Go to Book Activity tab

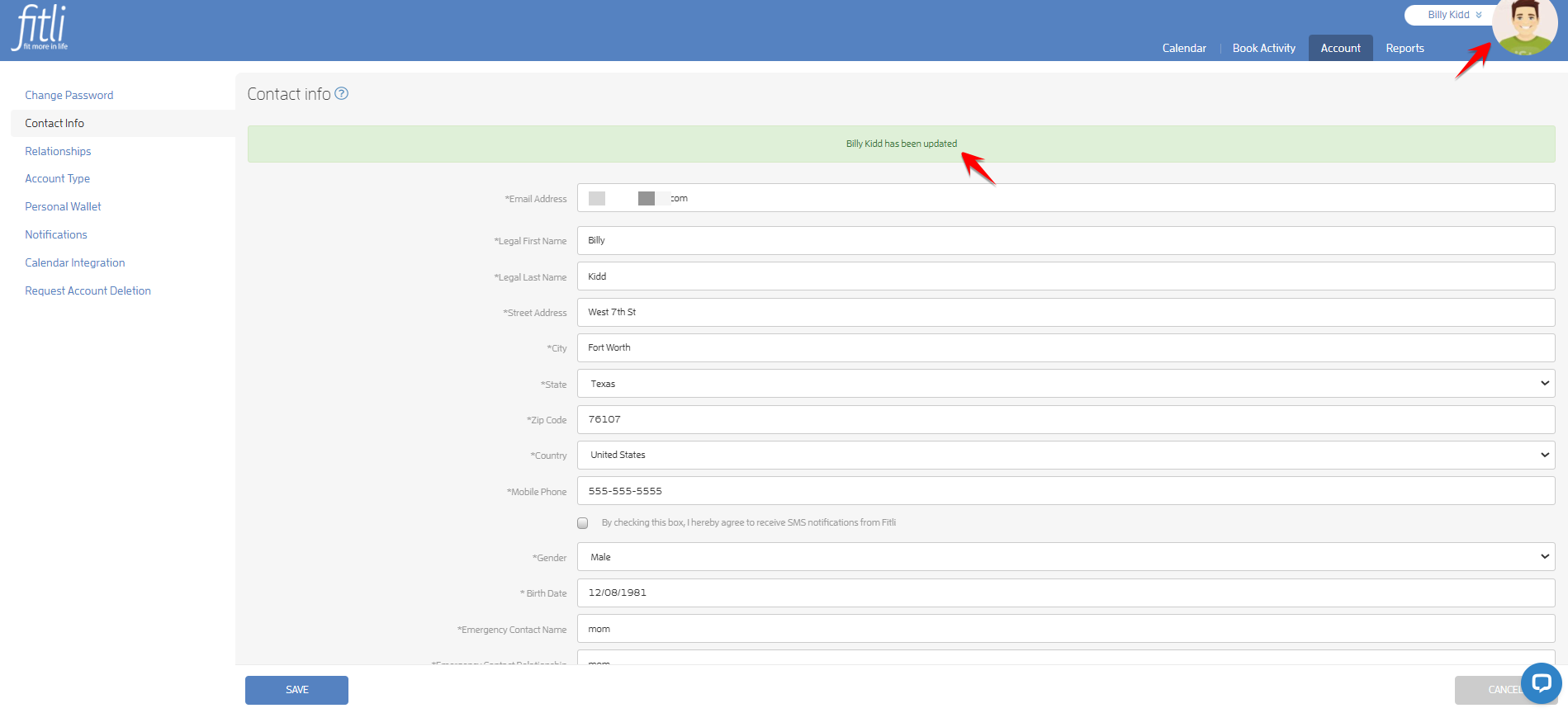1263,48
